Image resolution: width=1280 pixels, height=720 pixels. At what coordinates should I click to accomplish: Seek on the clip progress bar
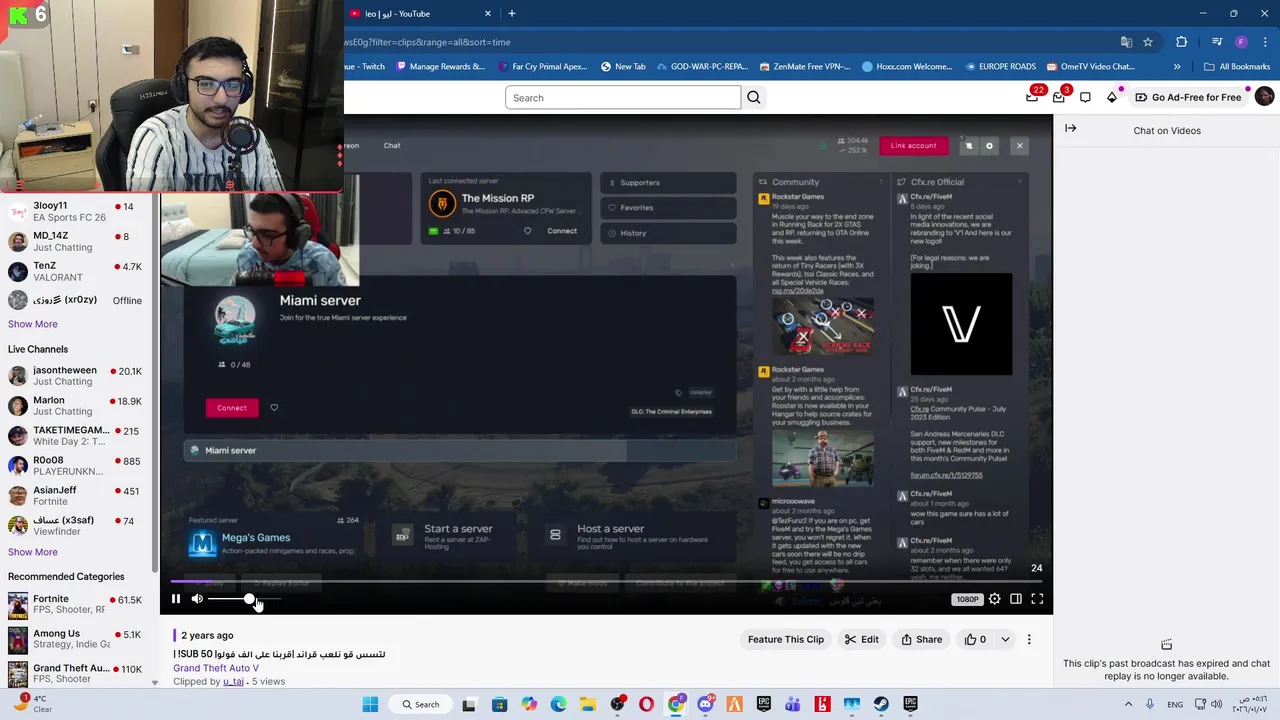pos(607,581)
